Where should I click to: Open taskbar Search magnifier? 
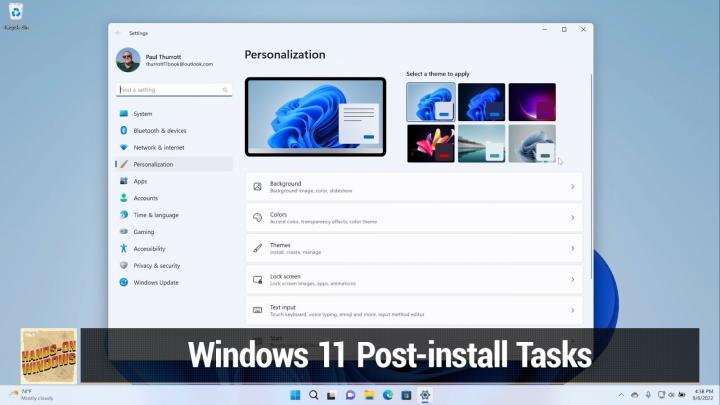pyautogui.click(x=314, y=395)
